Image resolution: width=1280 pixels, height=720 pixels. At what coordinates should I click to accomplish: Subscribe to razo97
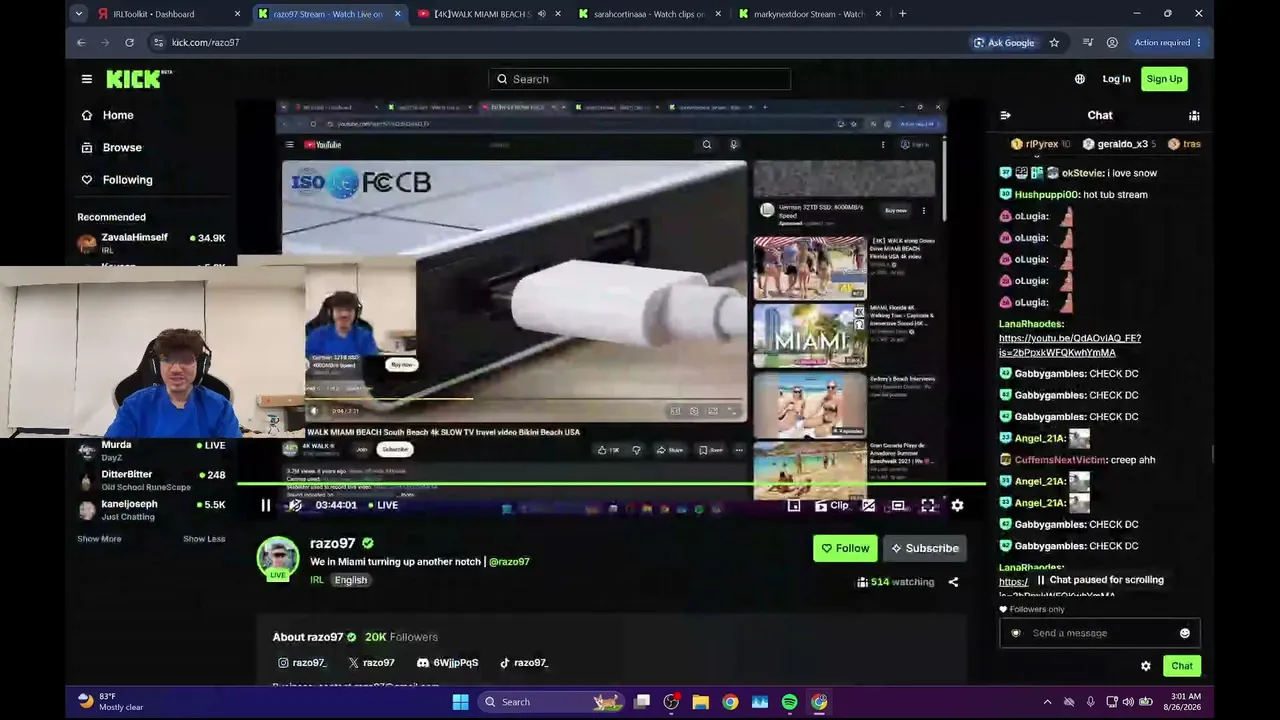click(x=925, y=548)
